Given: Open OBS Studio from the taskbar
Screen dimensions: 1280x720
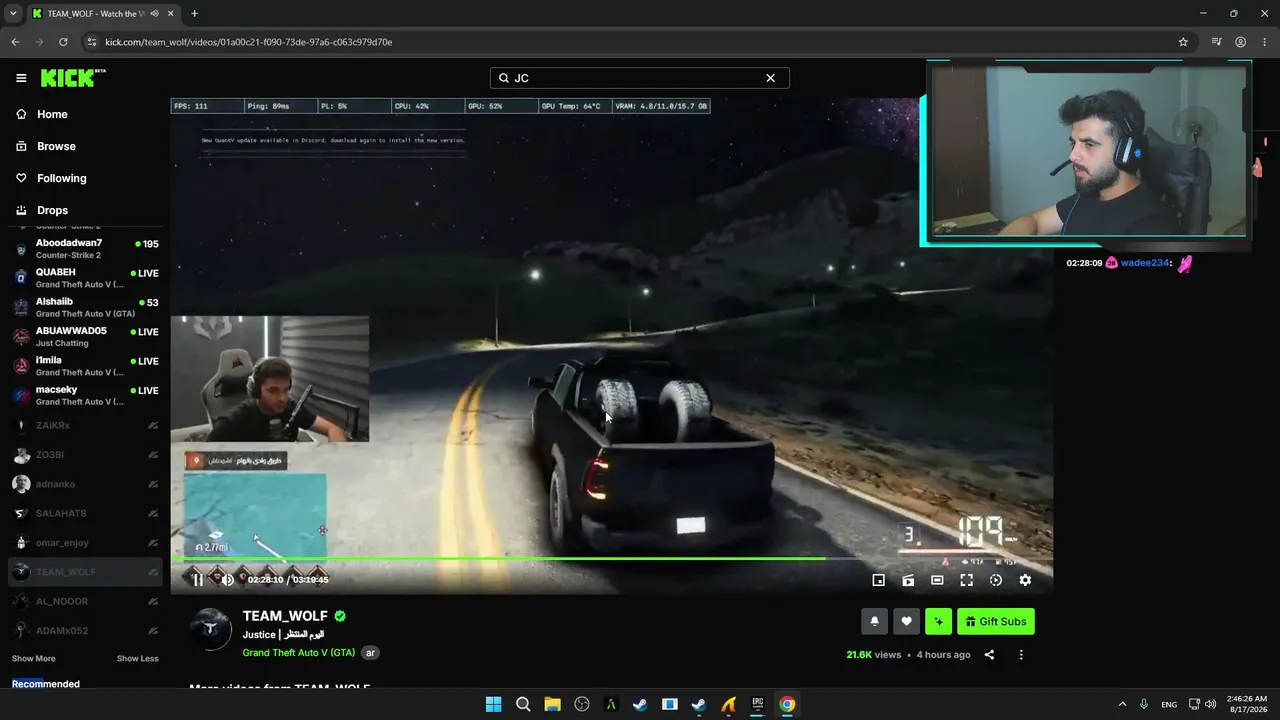Looking at the screenshot, I should click(x=581, y=704).
